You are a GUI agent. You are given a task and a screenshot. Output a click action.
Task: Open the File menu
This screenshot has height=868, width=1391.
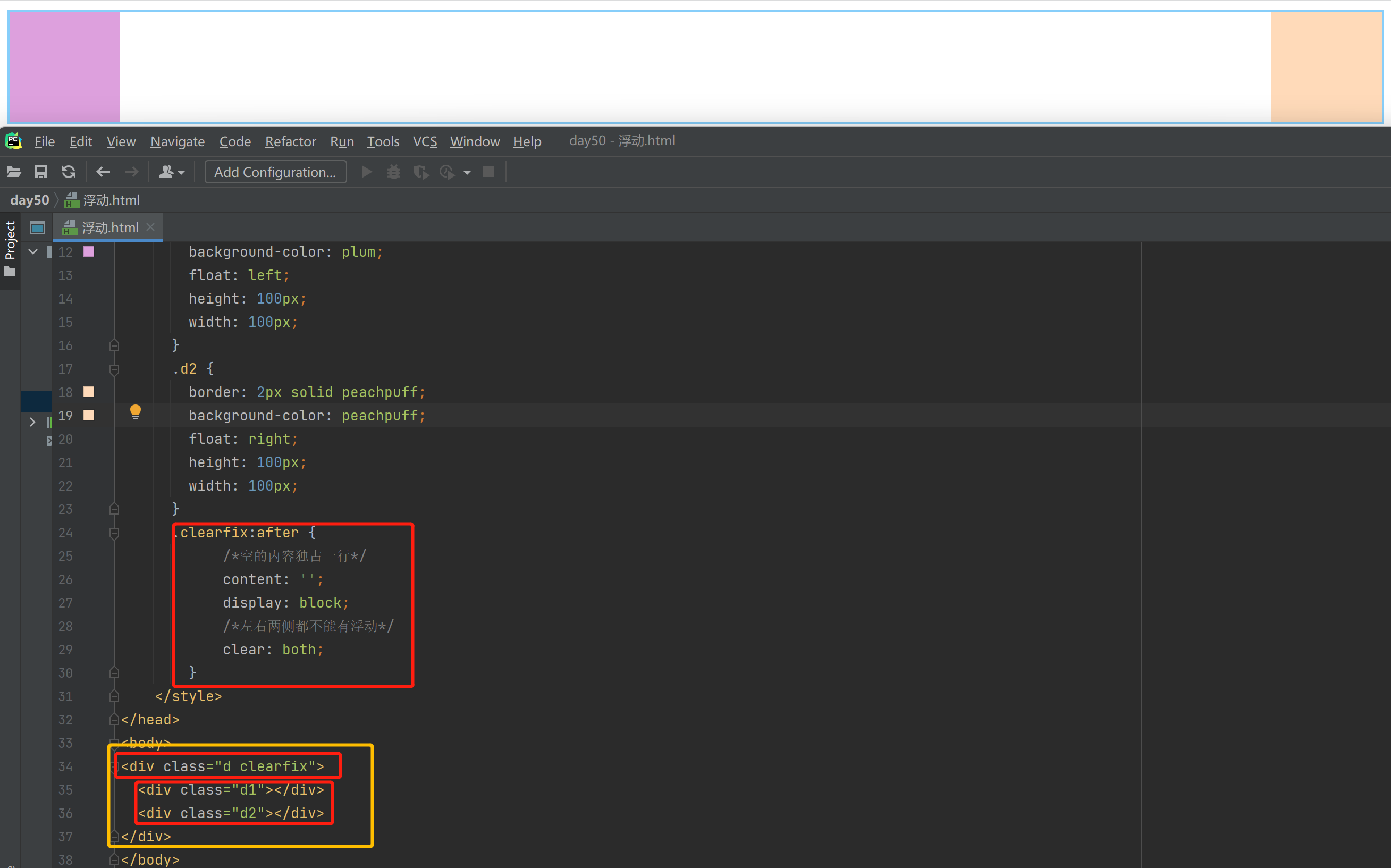[45, 141]
